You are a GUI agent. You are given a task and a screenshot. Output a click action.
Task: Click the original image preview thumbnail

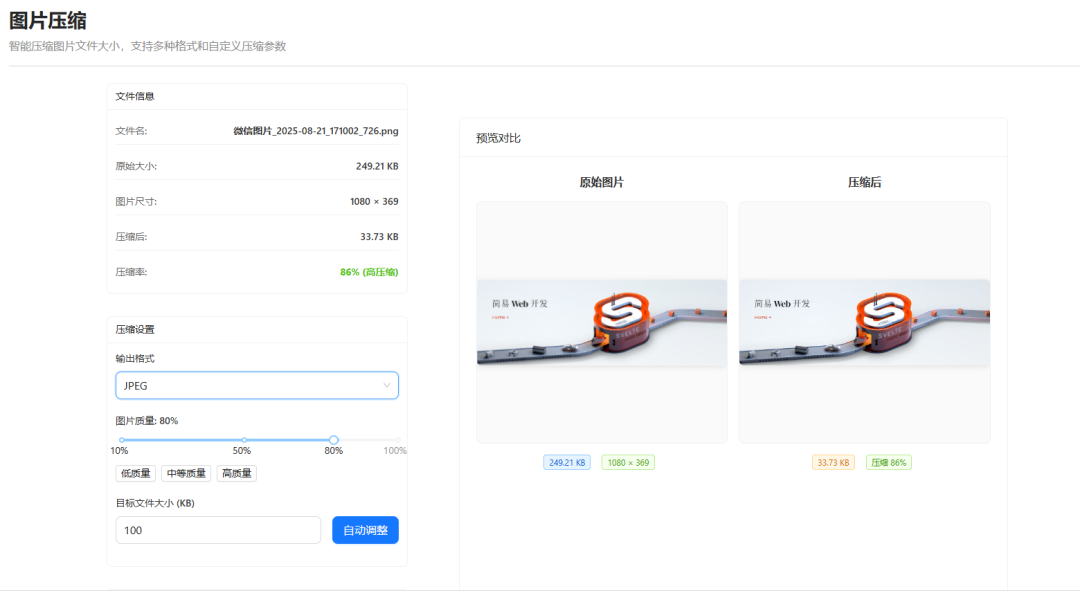click(602, 322)
